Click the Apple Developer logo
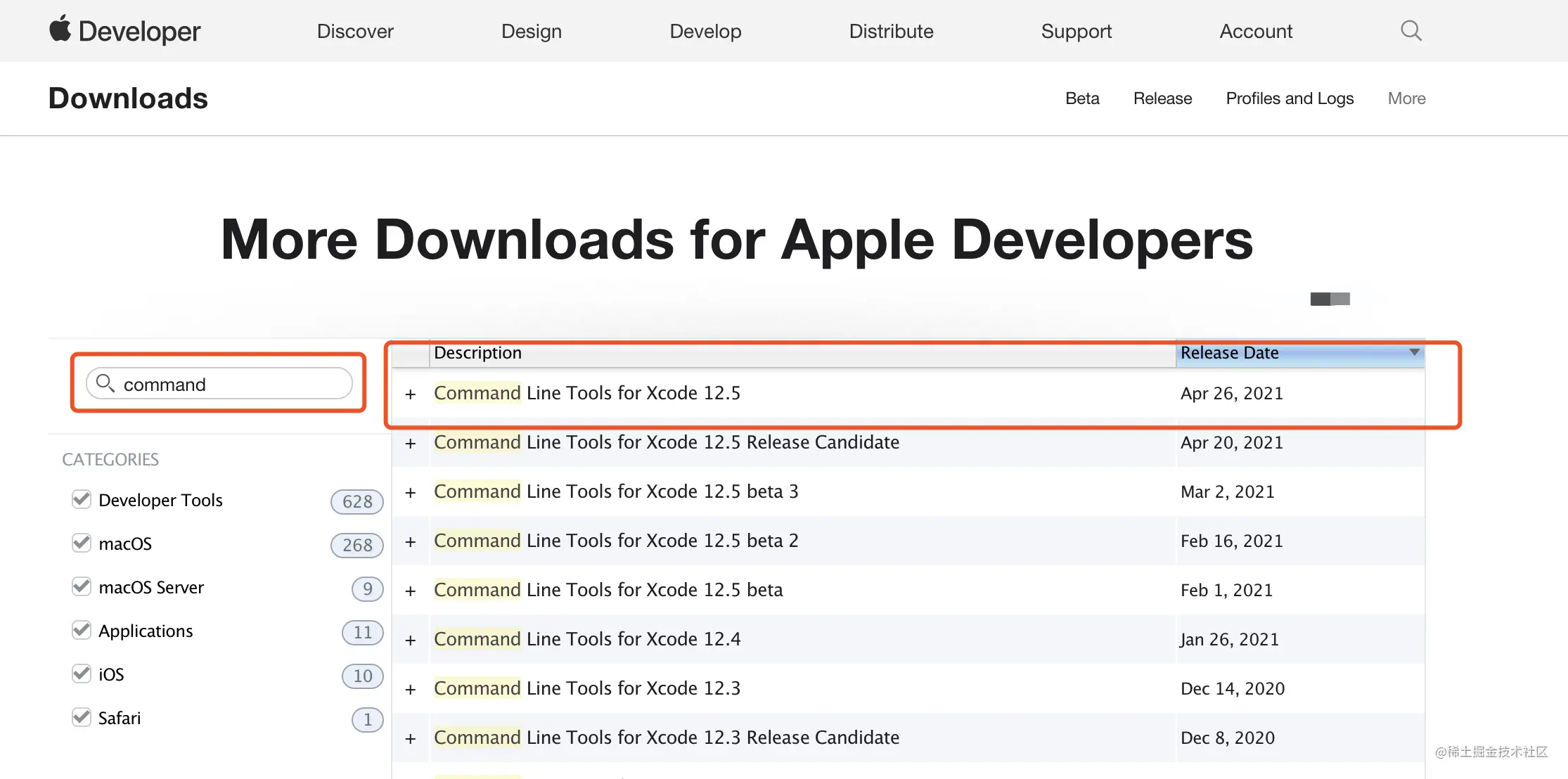This screenshot has height=779, width=1568. 124,31
